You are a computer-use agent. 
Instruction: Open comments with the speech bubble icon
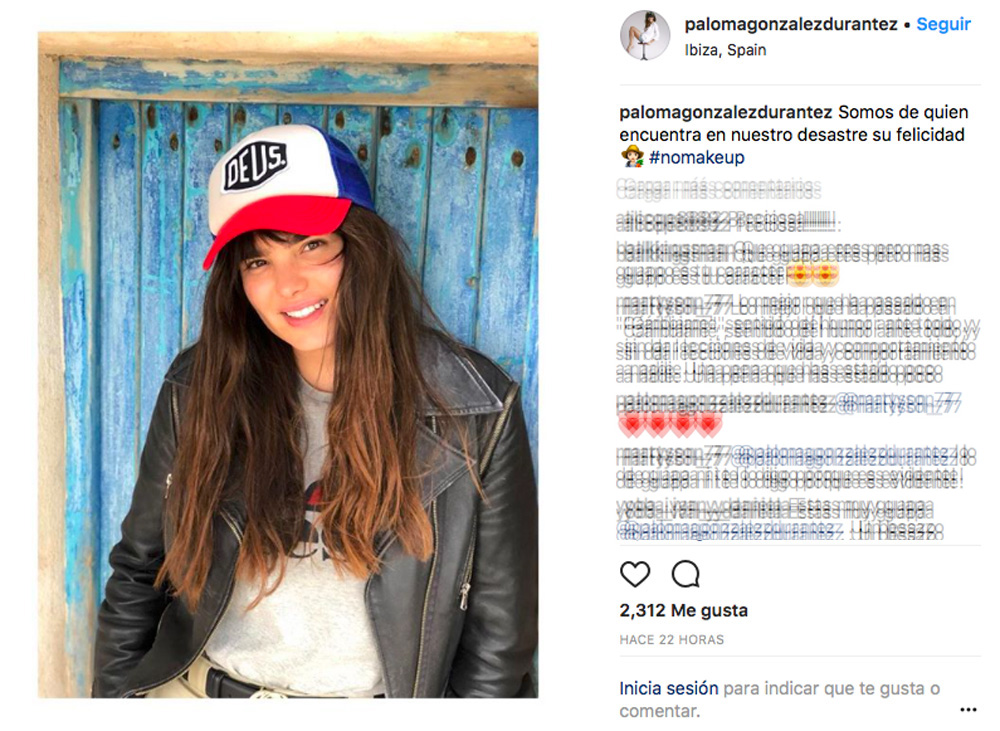tap(686, 574)
